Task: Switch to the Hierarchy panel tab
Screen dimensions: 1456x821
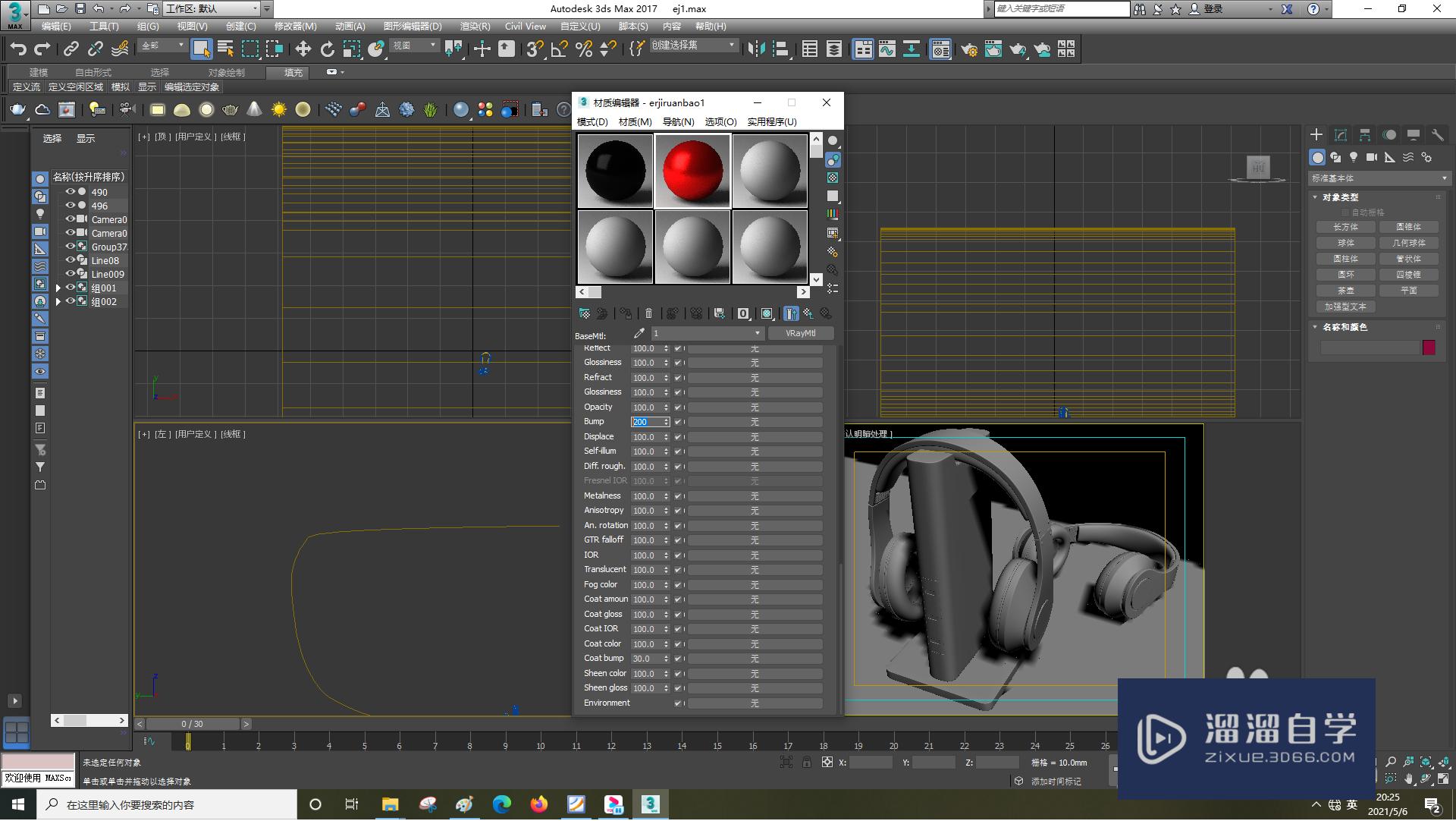Action: 1365,134
